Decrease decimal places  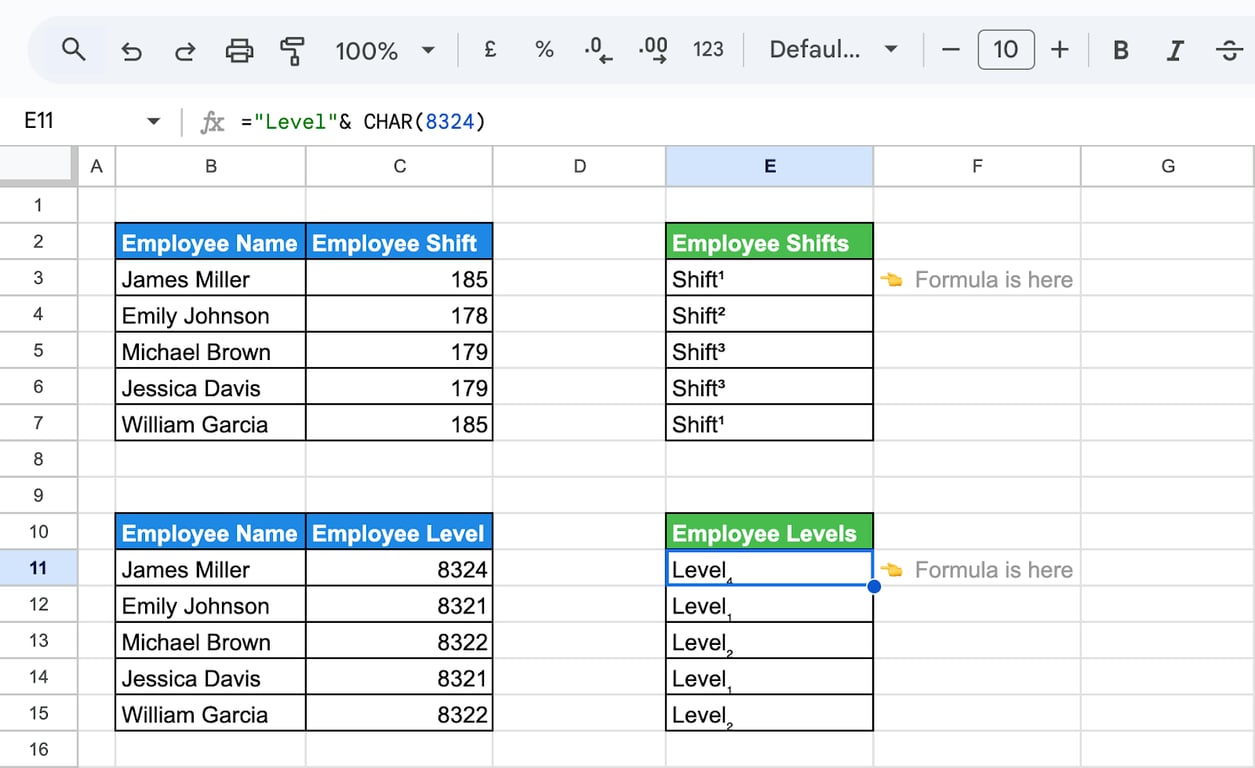[x=598, y=50]
